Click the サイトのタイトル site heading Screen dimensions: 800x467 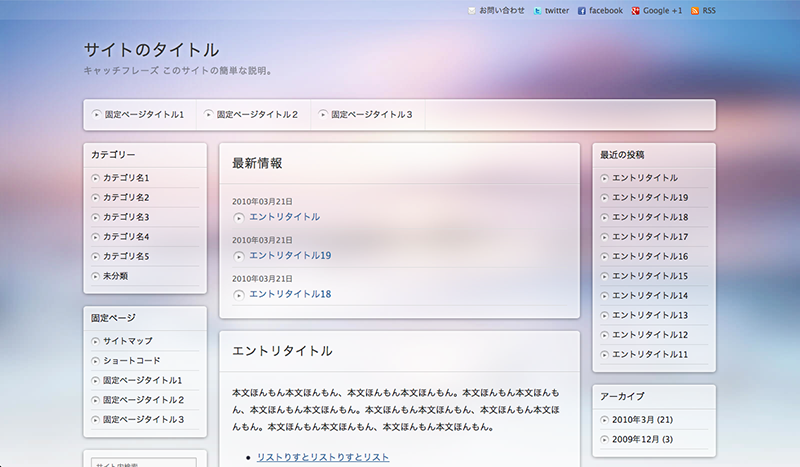151,50
